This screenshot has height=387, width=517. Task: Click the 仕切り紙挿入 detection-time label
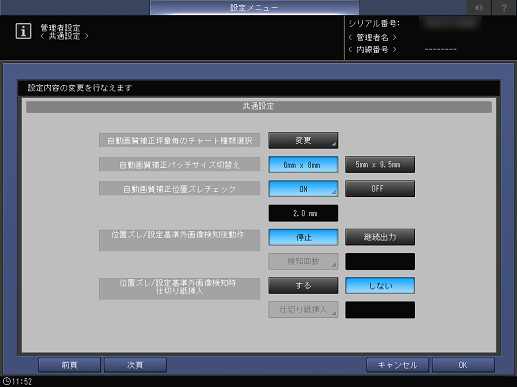(x=179, y=288)
